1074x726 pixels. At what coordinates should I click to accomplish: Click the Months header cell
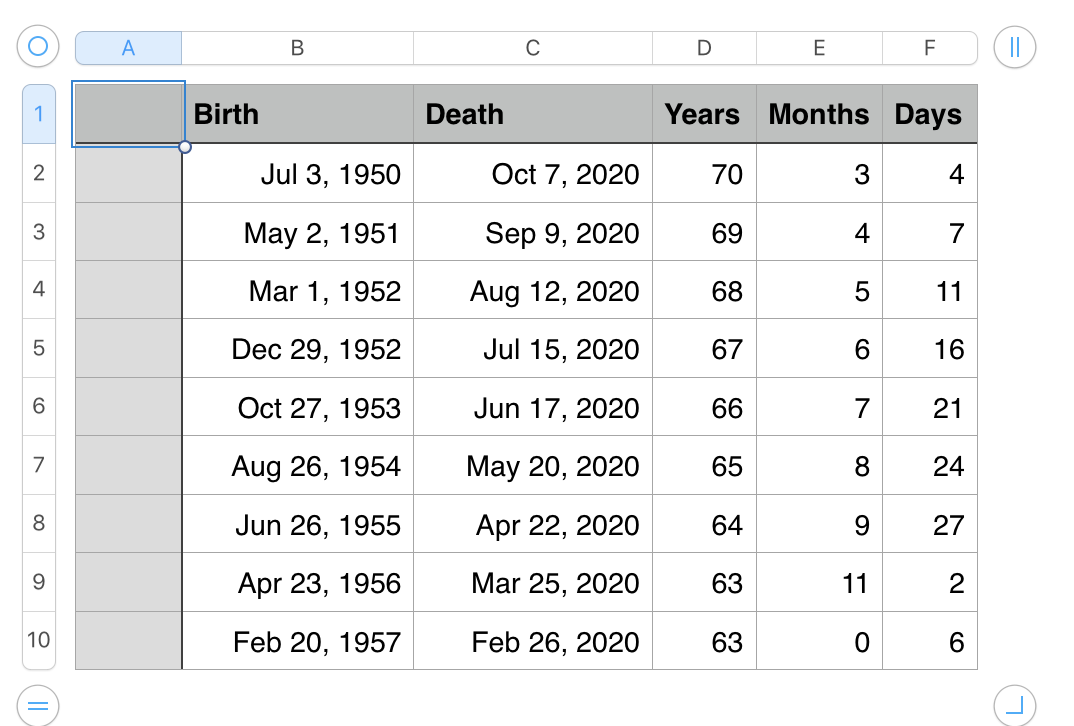(819, 114)
